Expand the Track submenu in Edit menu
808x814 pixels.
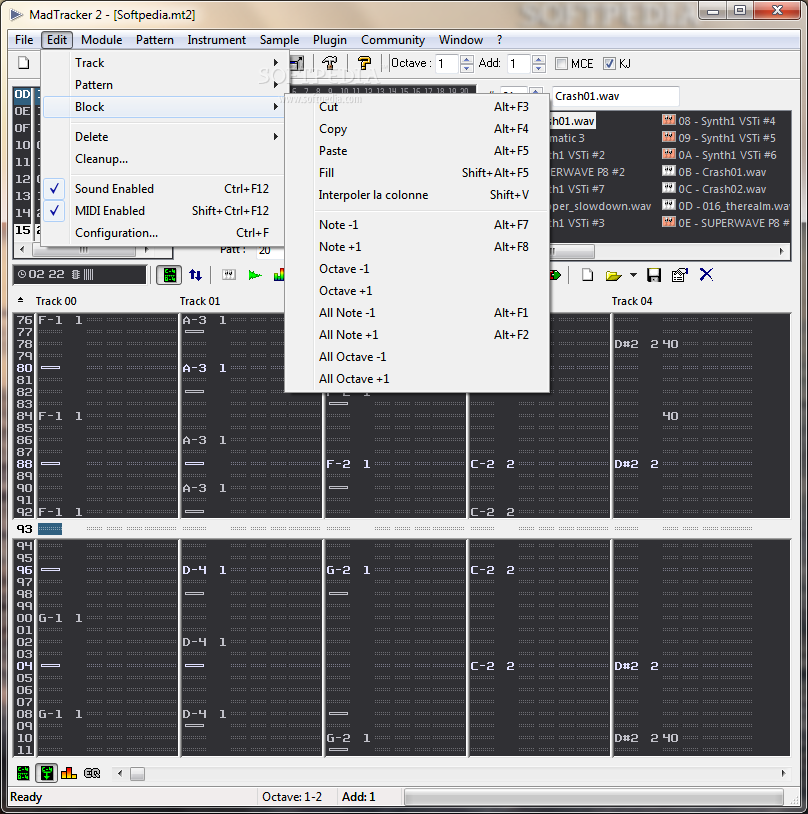(164, 63)
